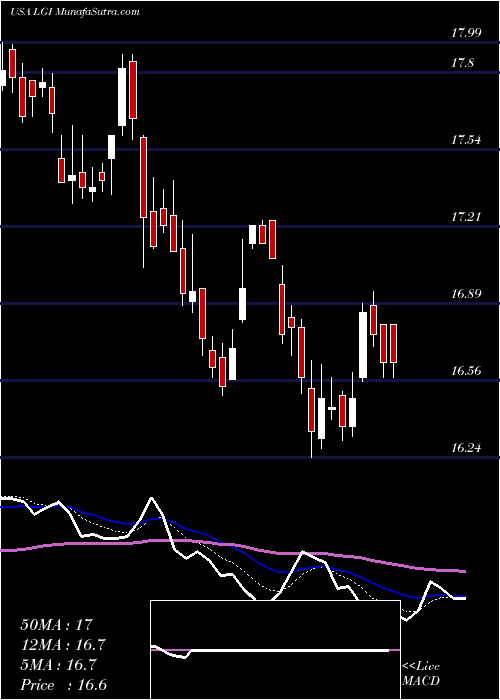Click the Price : 16.6 readout

[63, 685]
